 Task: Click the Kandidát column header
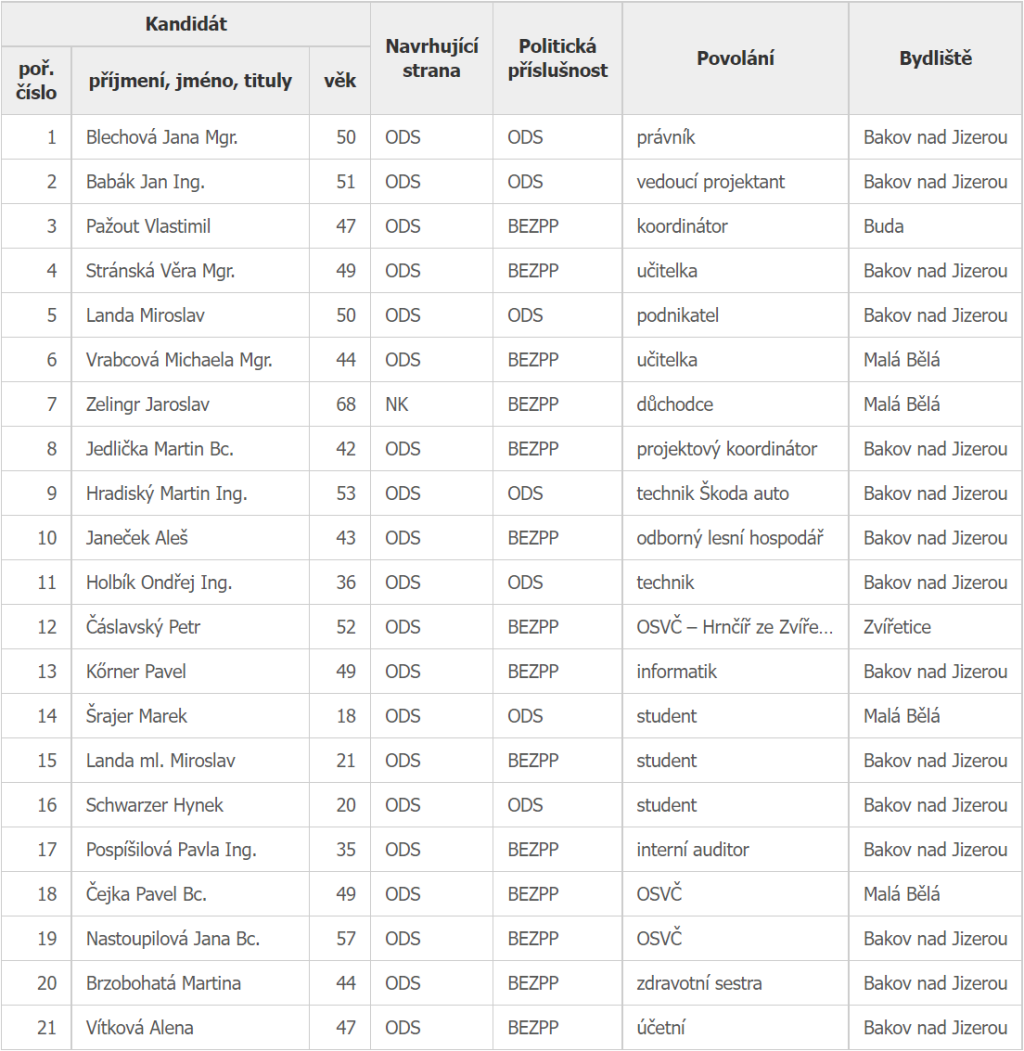[186, 24]
